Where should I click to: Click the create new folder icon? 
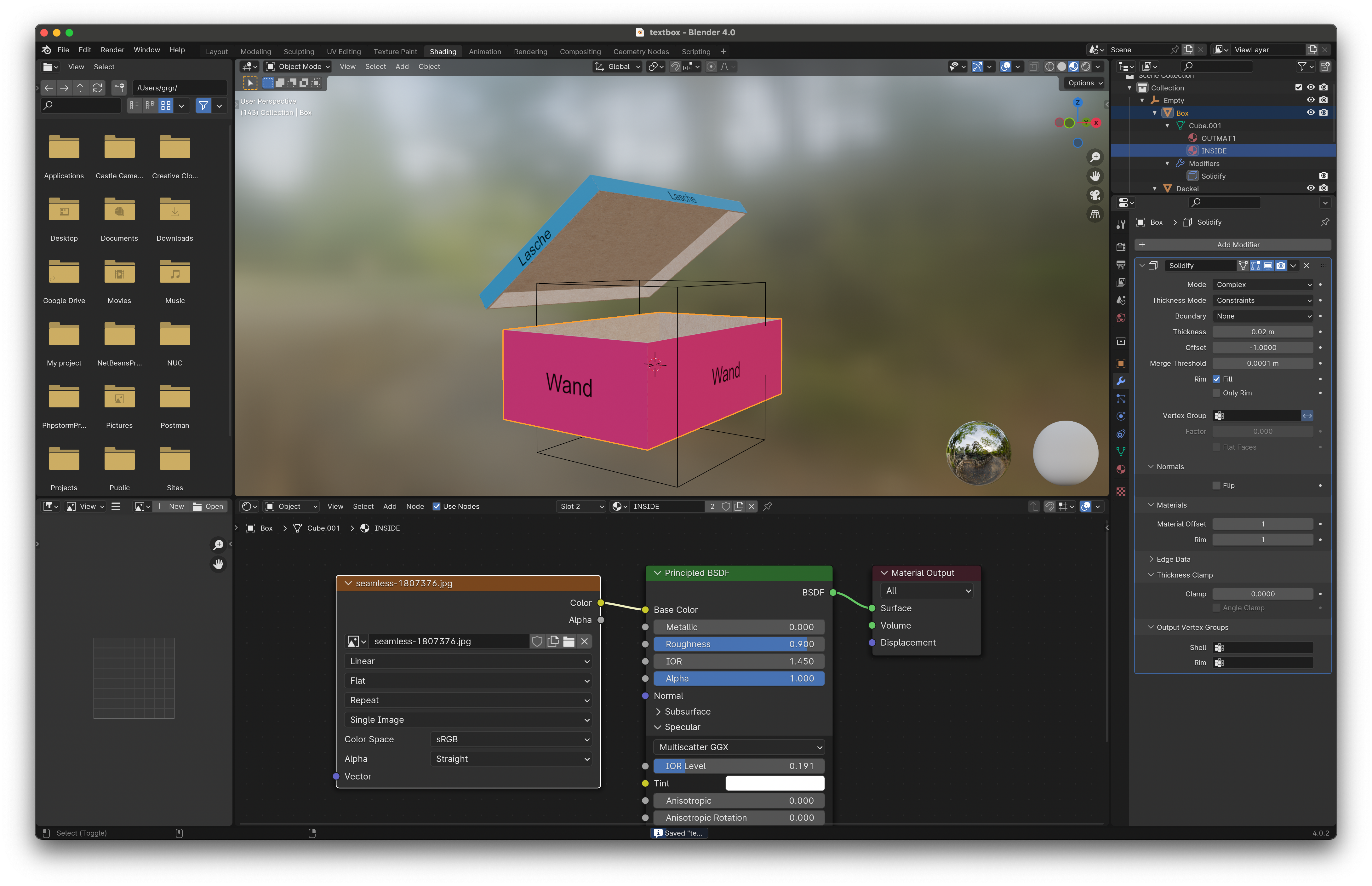[x=119, y=88]
